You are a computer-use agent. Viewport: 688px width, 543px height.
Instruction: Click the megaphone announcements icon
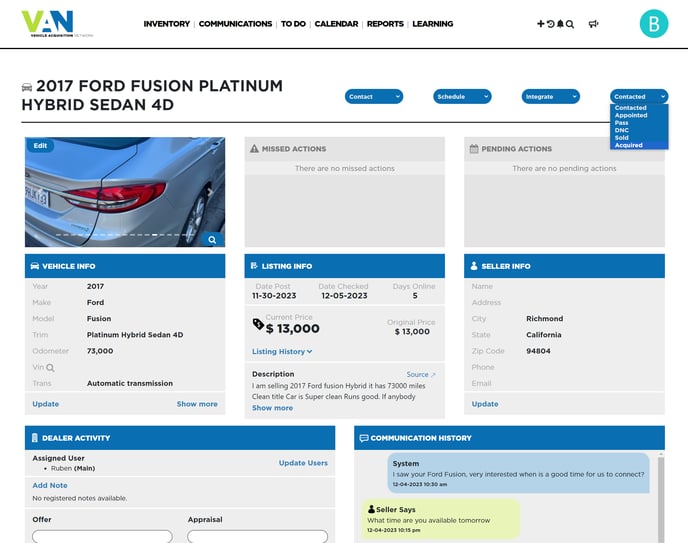click(x=593, y=24)
